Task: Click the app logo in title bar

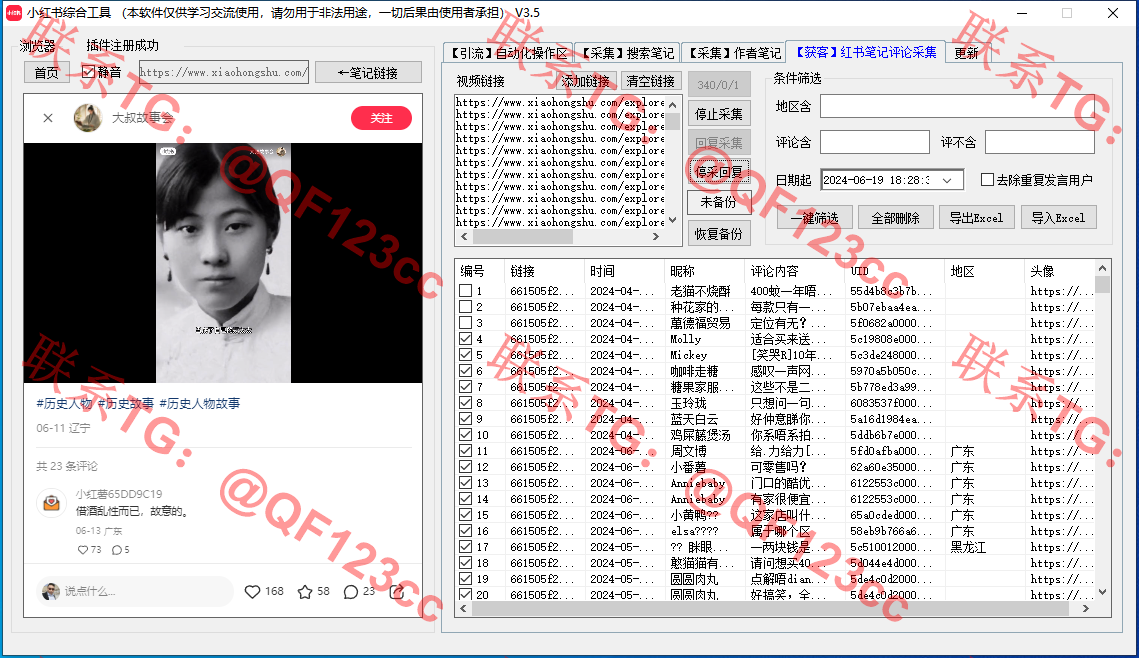Action: tap(13, 13)
